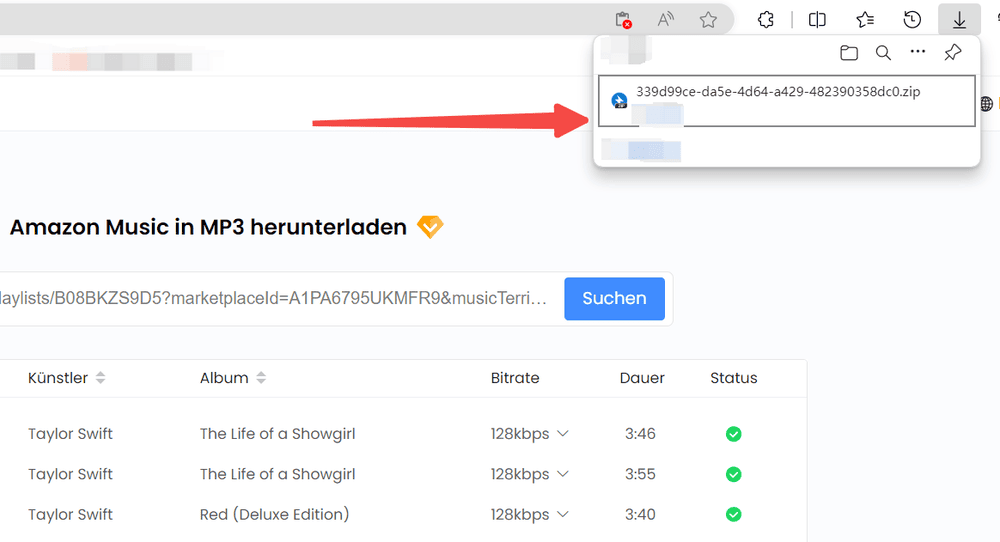Expand bitrate dropdown for 3:46 track
This screenshot has width=1000, height=542.
pyautogui.click(x=562, y=434)
